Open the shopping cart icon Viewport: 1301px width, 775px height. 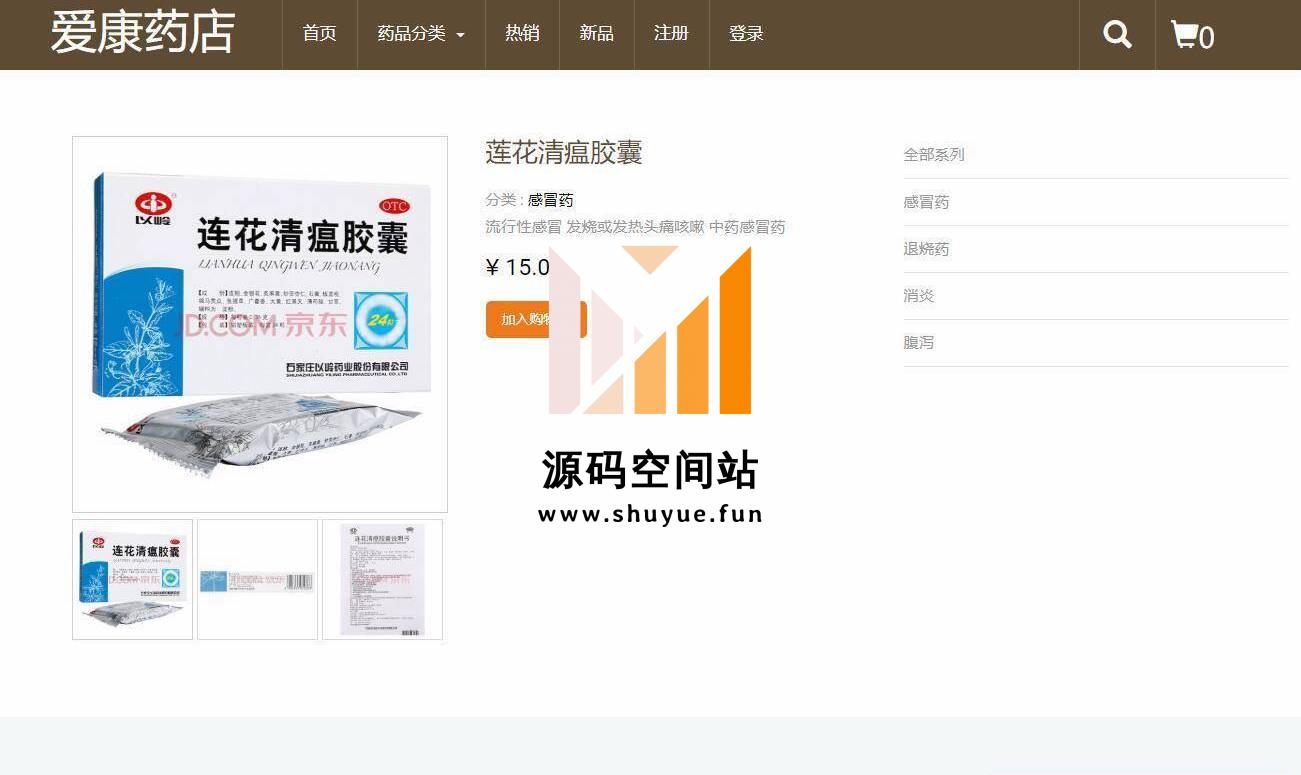1192,35
